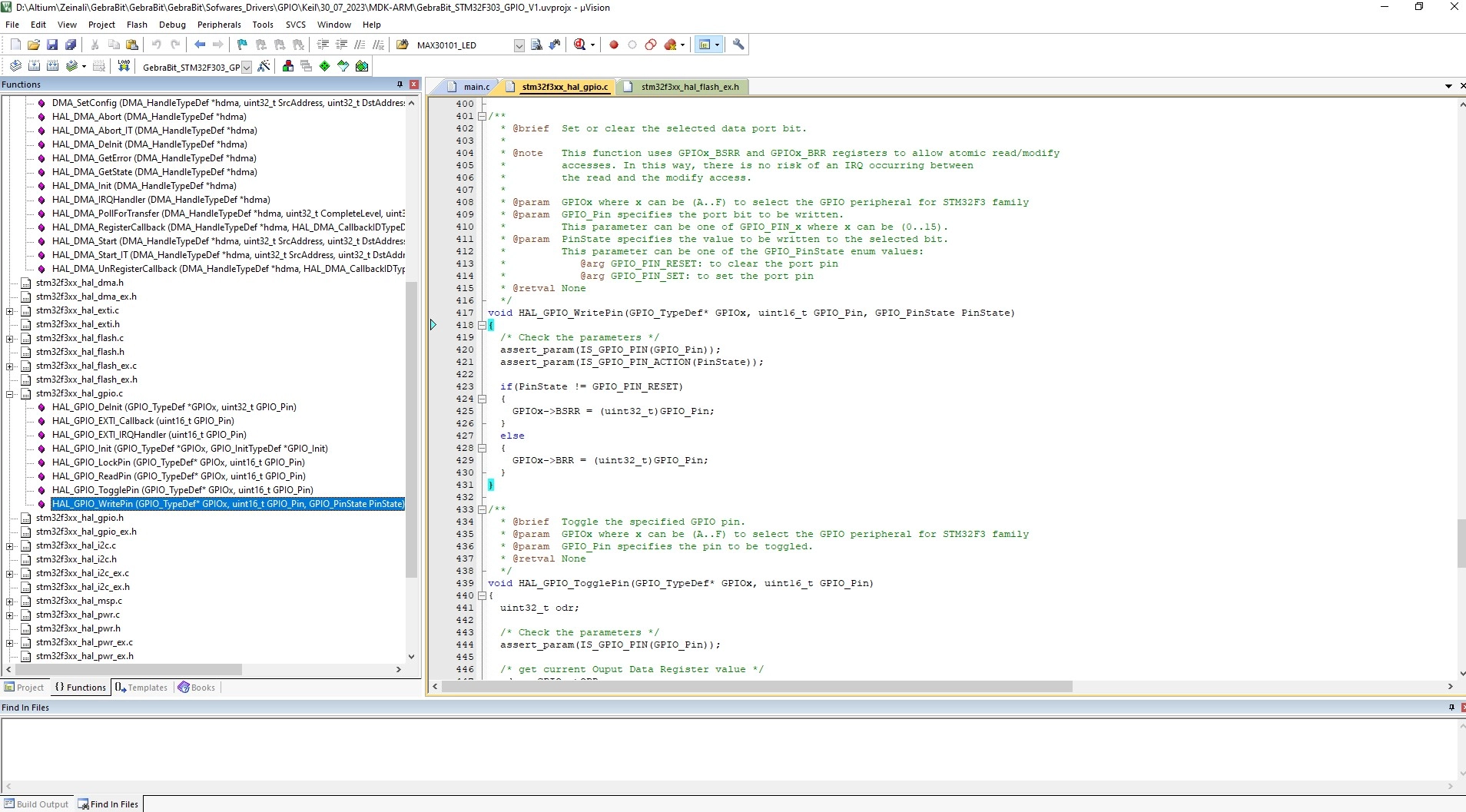Open the GebraBit_STM32F303 target dropdown
Image resolution: width=1466 pixels, height=812 pixels.
pos(247,67)
